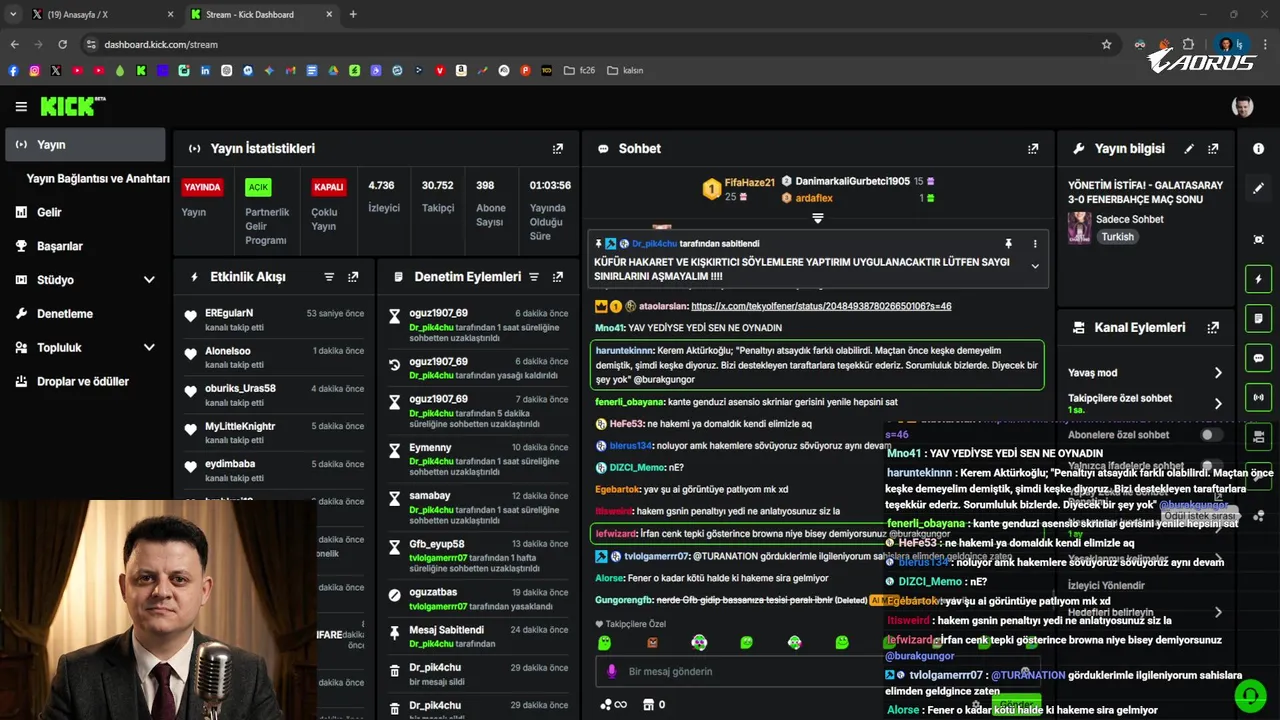This screenshot has height=720, width=1280.
Task: Select DanimarkaliGurbetci1905 in the chat leaderboard
Action: click(x=852, y=181)
